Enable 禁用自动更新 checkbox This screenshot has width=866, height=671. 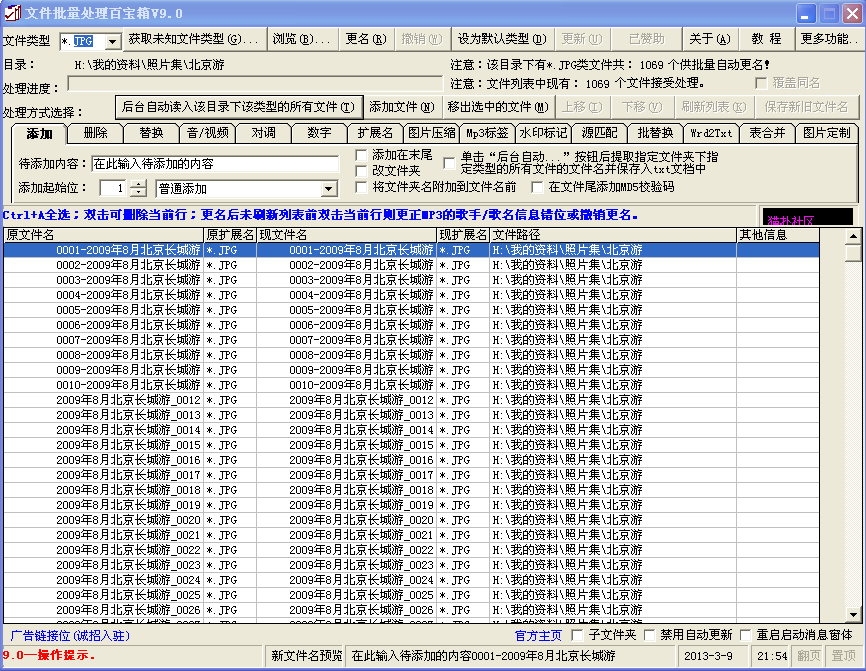point(651,635)
